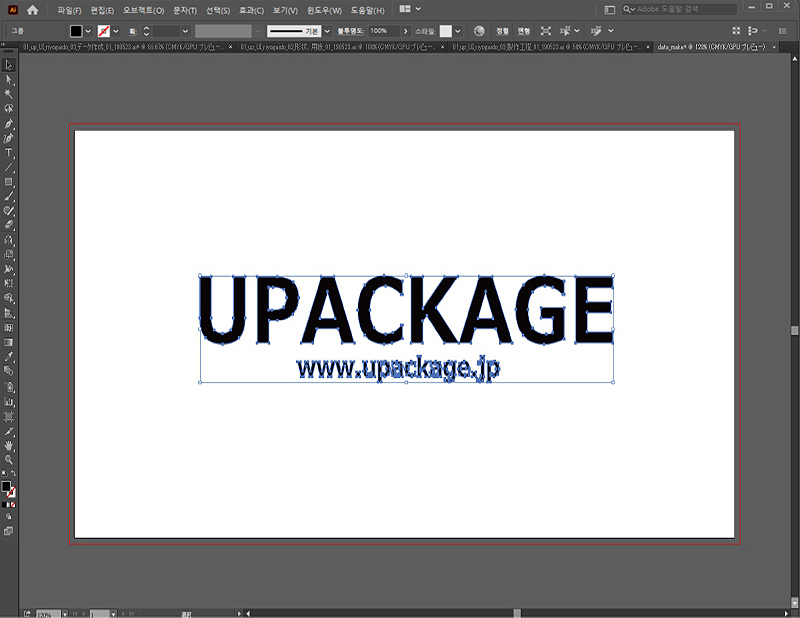Choose the Column Graph tool

tap(8, 402)
